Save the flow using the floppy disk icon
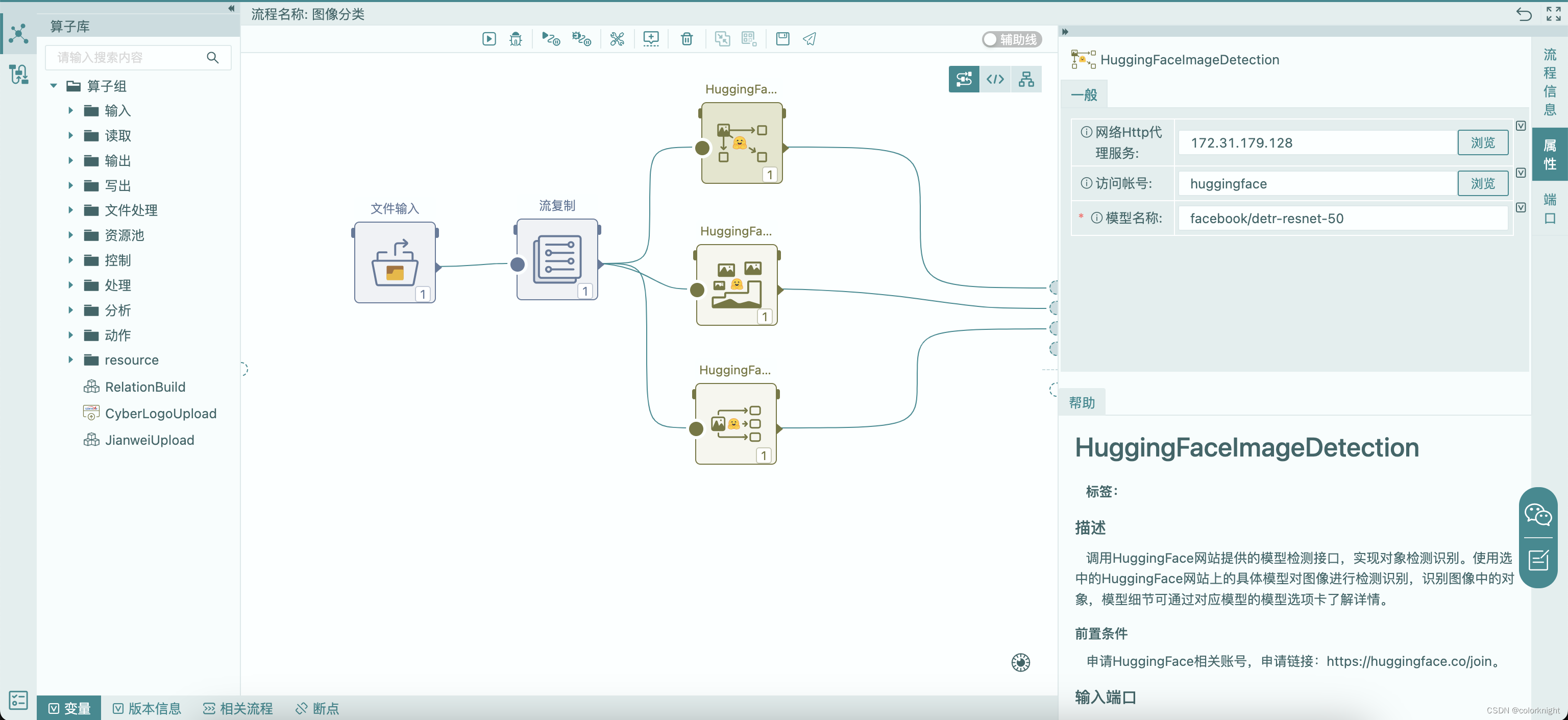This screenshot has height=720, width=1568. [x=782, y=38]
